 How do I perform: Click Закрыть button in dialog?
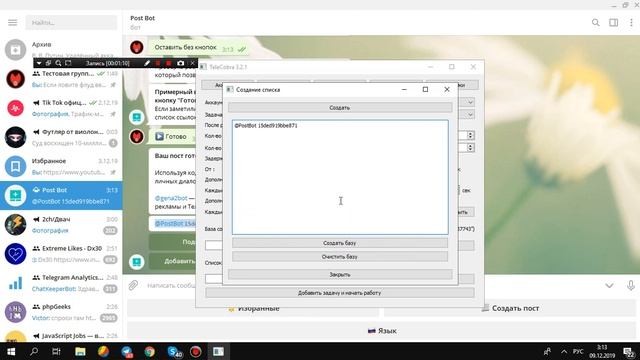click(x=340, y=275)
